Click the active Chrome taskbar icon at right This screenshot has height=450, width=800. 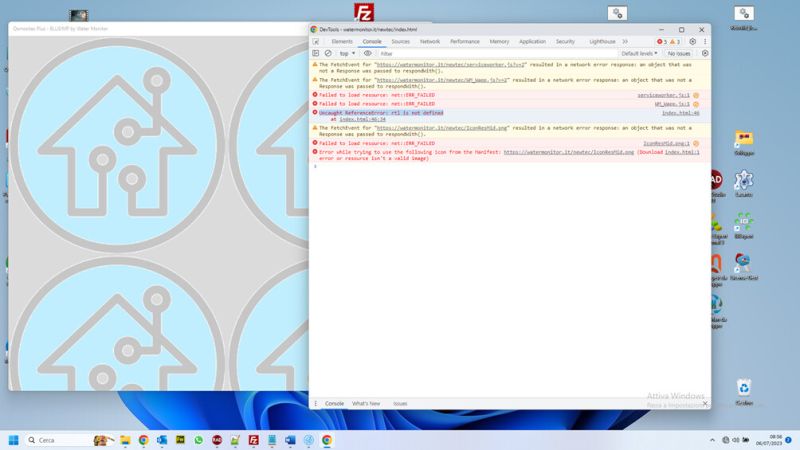point(327,440)
